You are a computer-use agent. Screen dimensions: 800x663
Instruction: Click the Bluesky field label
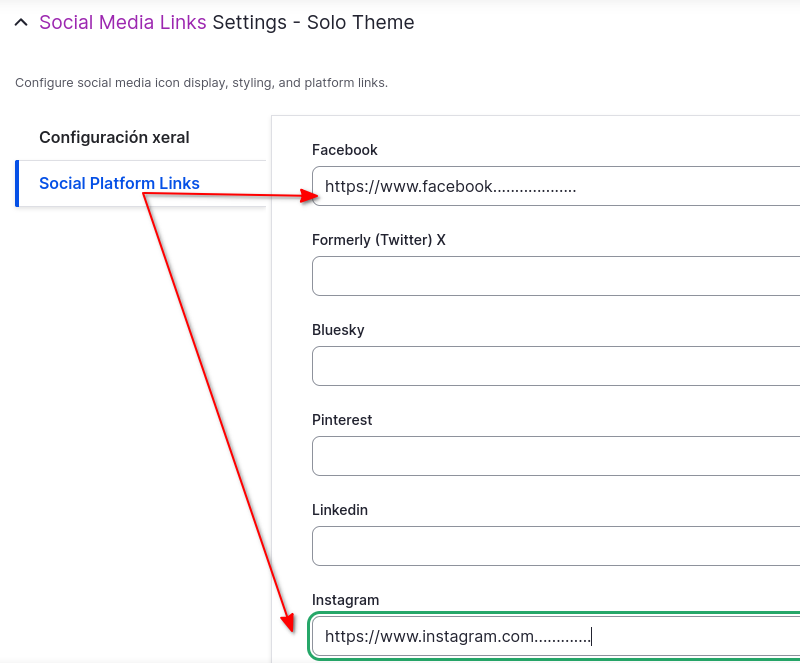click(338, 330)
